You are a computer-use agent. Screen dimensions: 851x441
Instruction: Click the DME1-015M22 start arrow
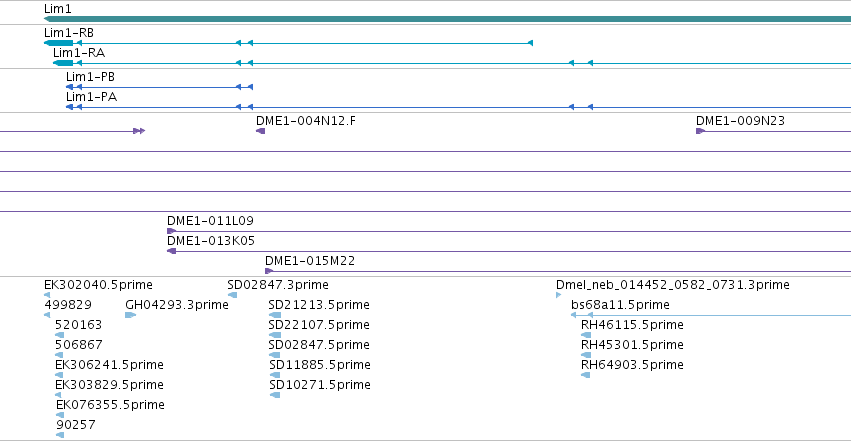pos(269,271)
